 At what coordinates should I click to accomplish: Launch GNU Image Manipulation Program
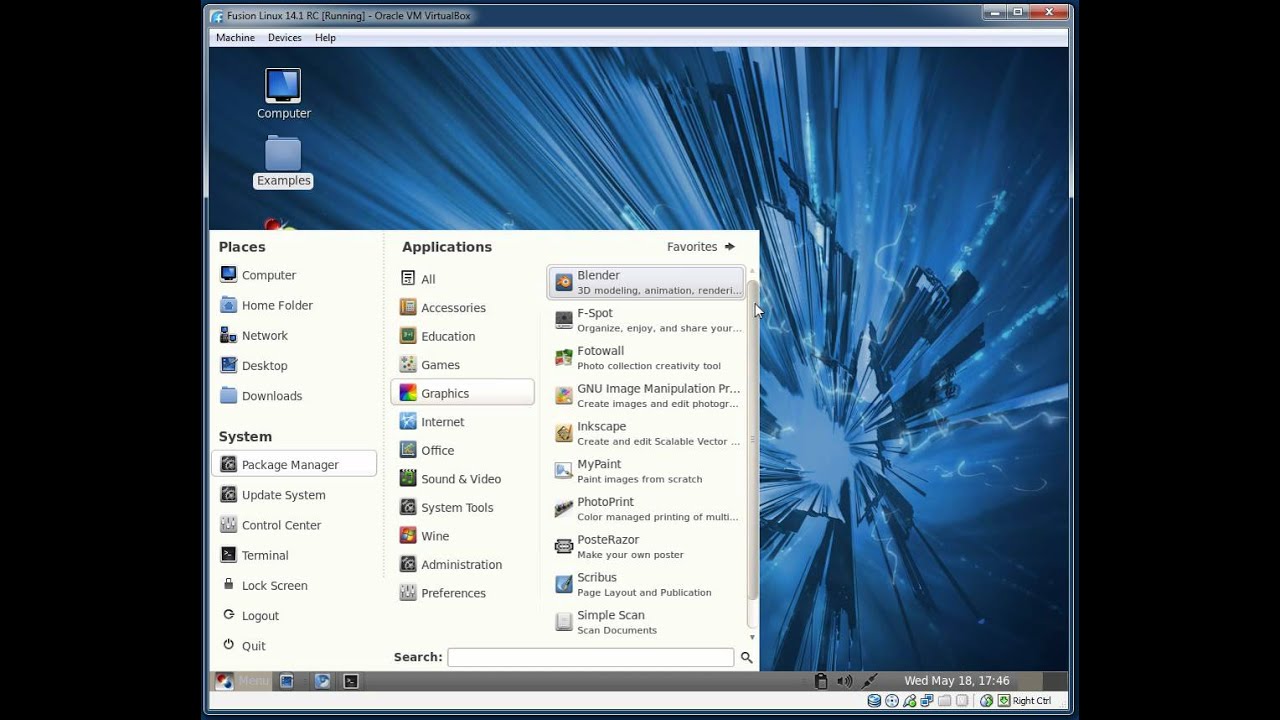pos(646,396)
